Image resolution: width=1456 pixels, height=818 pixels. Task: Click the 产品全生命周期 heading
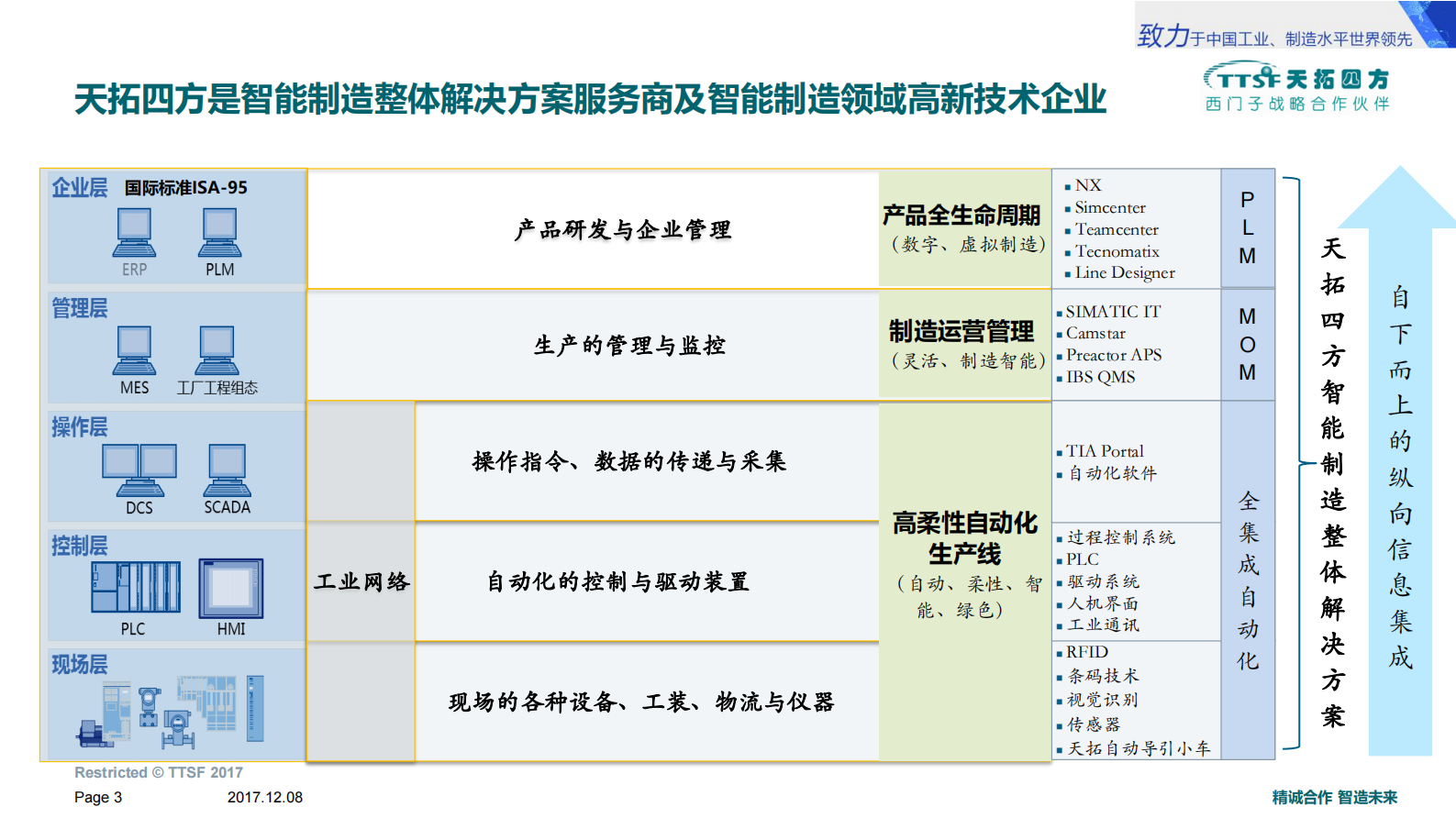(961, 216)
